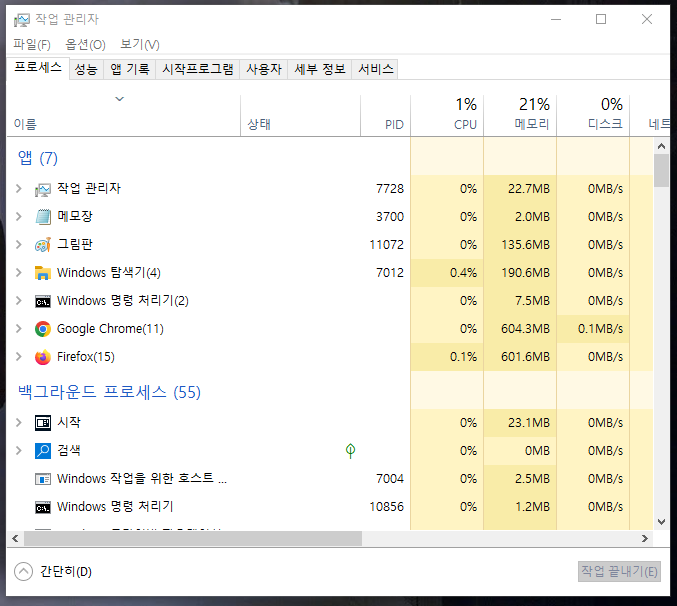677x606 pixels.
Task: Click the vertical scrollbar down arrow
Action: [661, 522]
